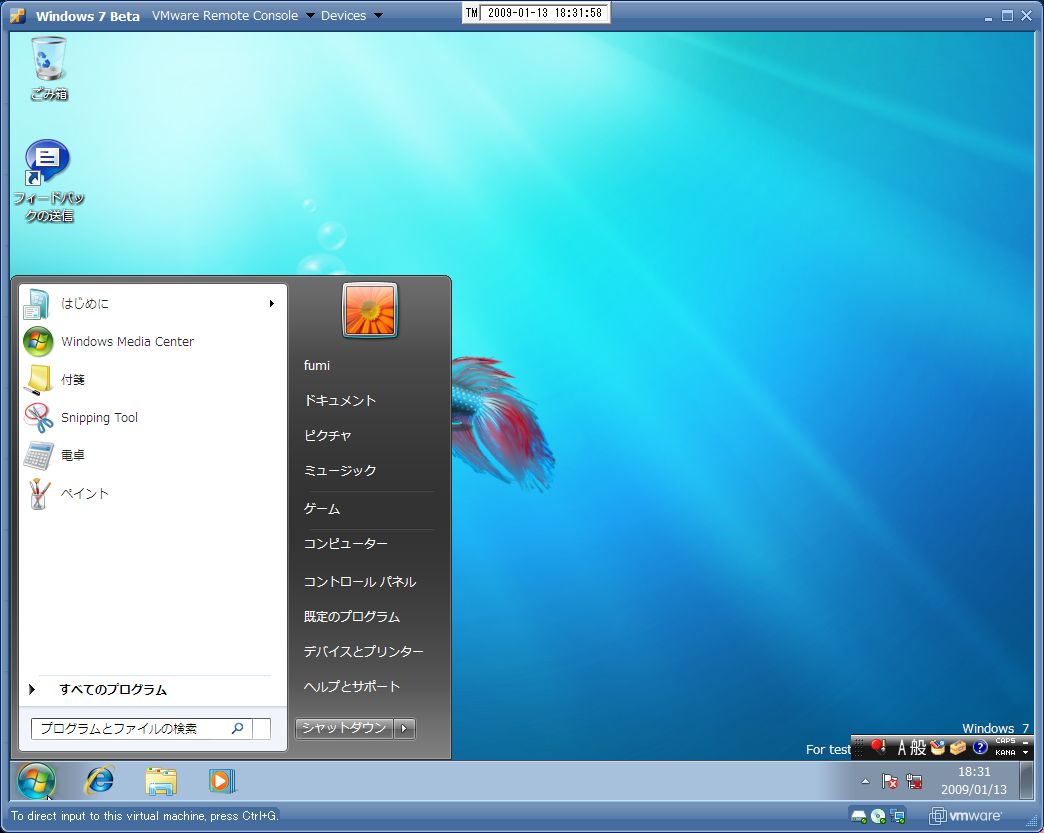
Task: Open ミュージック from Start menu
Action: click(x=340, y=471)
